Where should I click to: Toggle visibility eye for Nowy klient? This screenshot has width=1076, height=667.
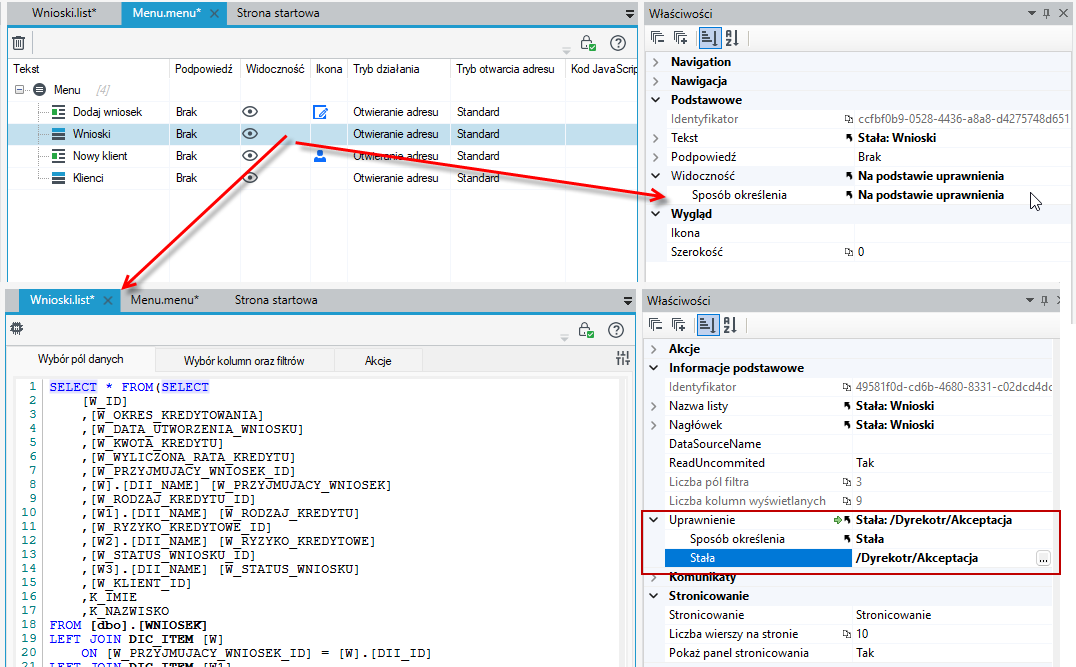pyautogui.click(x=250, y=156)
